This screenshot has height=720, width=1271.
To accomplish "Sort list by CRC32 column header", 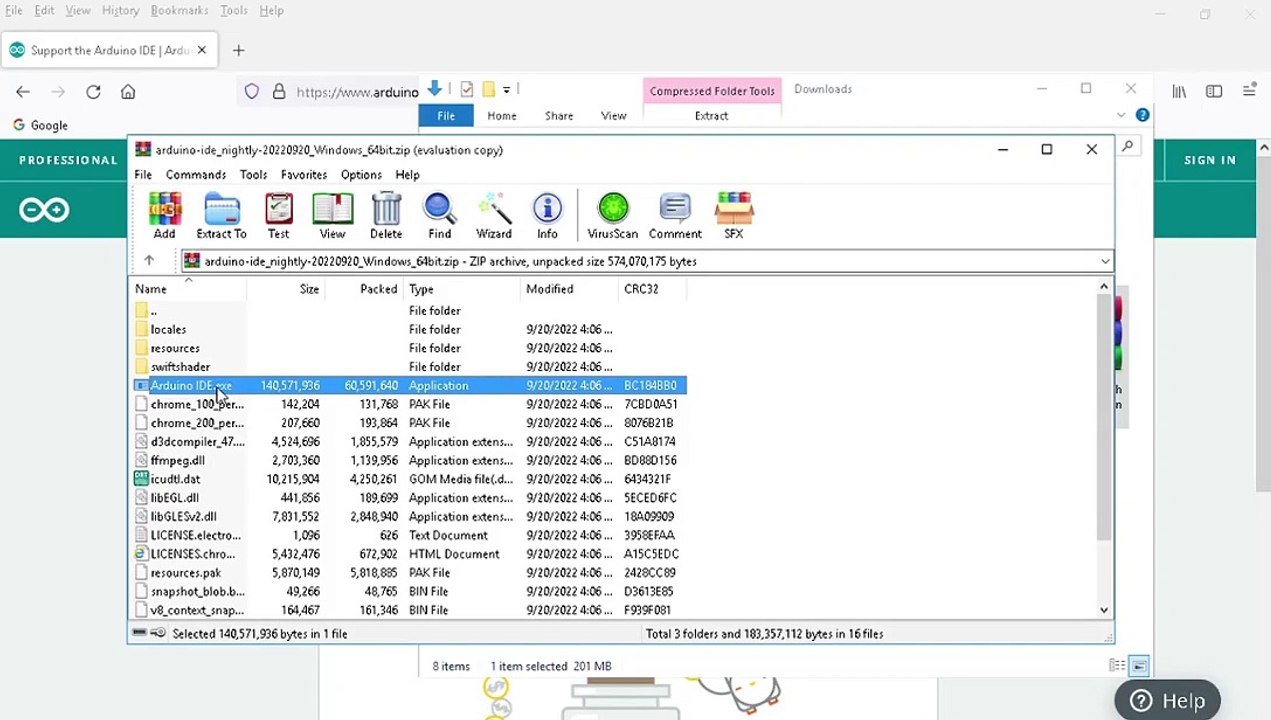I will click(652, 289).
